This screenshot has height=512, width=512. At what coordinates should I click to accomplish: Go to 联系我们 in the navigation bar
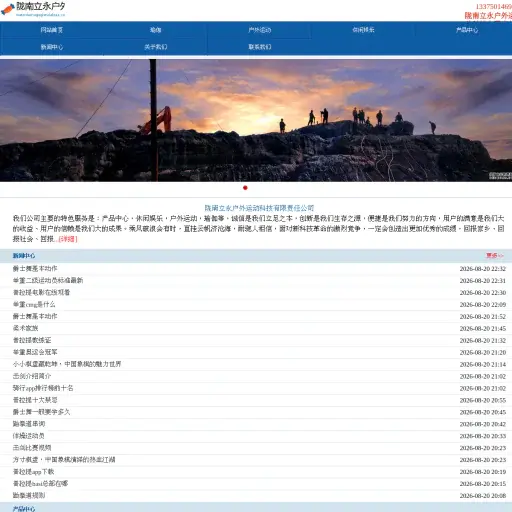point(259,47)
